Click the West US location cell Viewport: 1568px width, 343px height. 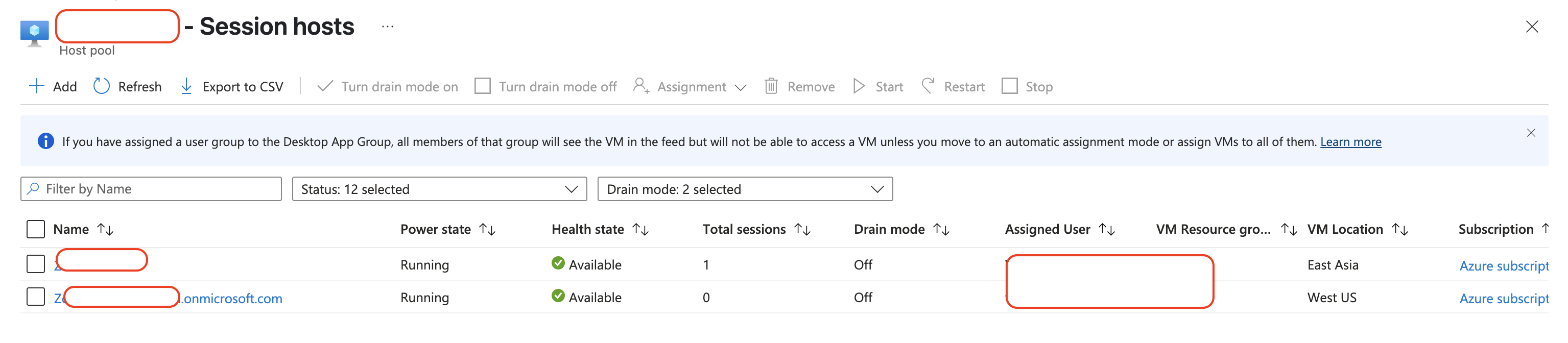click(x=1332, y=298)
